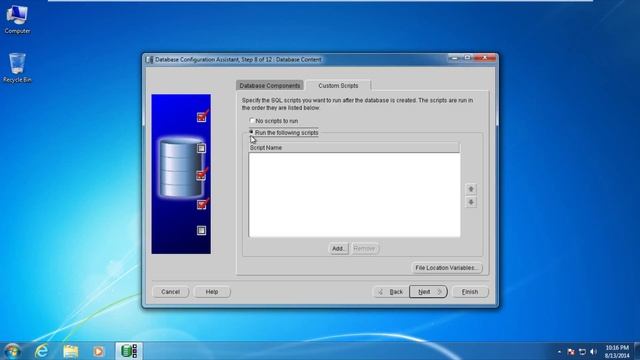This screenshot has height=360, width=640.
Task: Open File Location Variables dialog
Action: click(447, 268)
